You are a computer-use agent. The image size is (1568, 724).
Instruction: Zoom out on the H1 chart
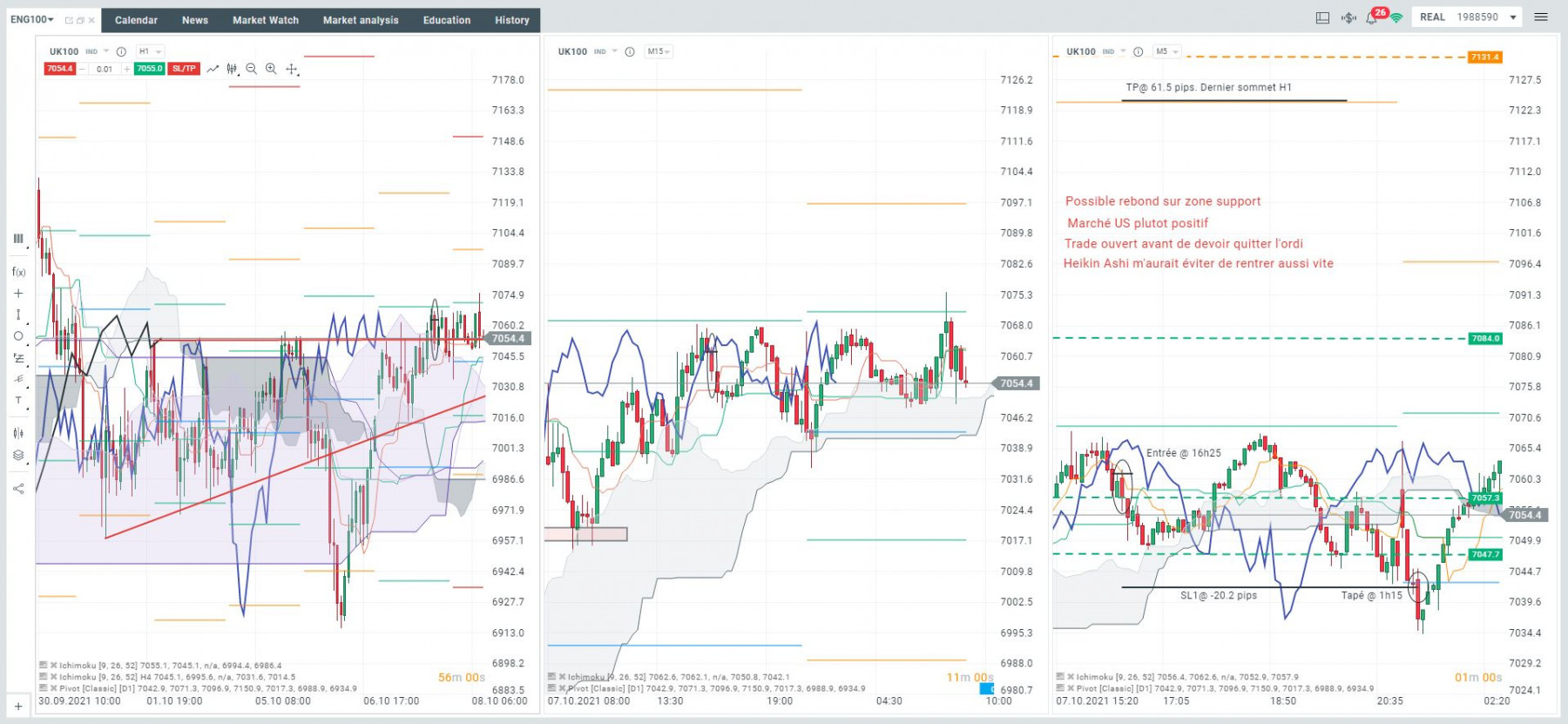(x=251, y=69)
